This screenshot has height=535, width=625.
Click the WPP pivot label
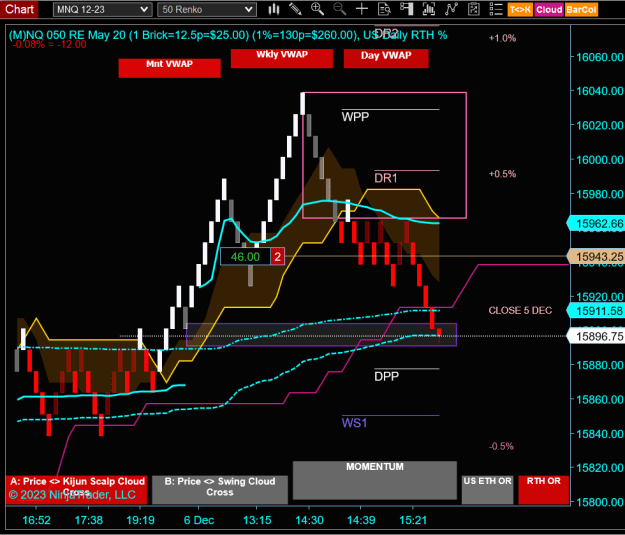coord(355,117)
